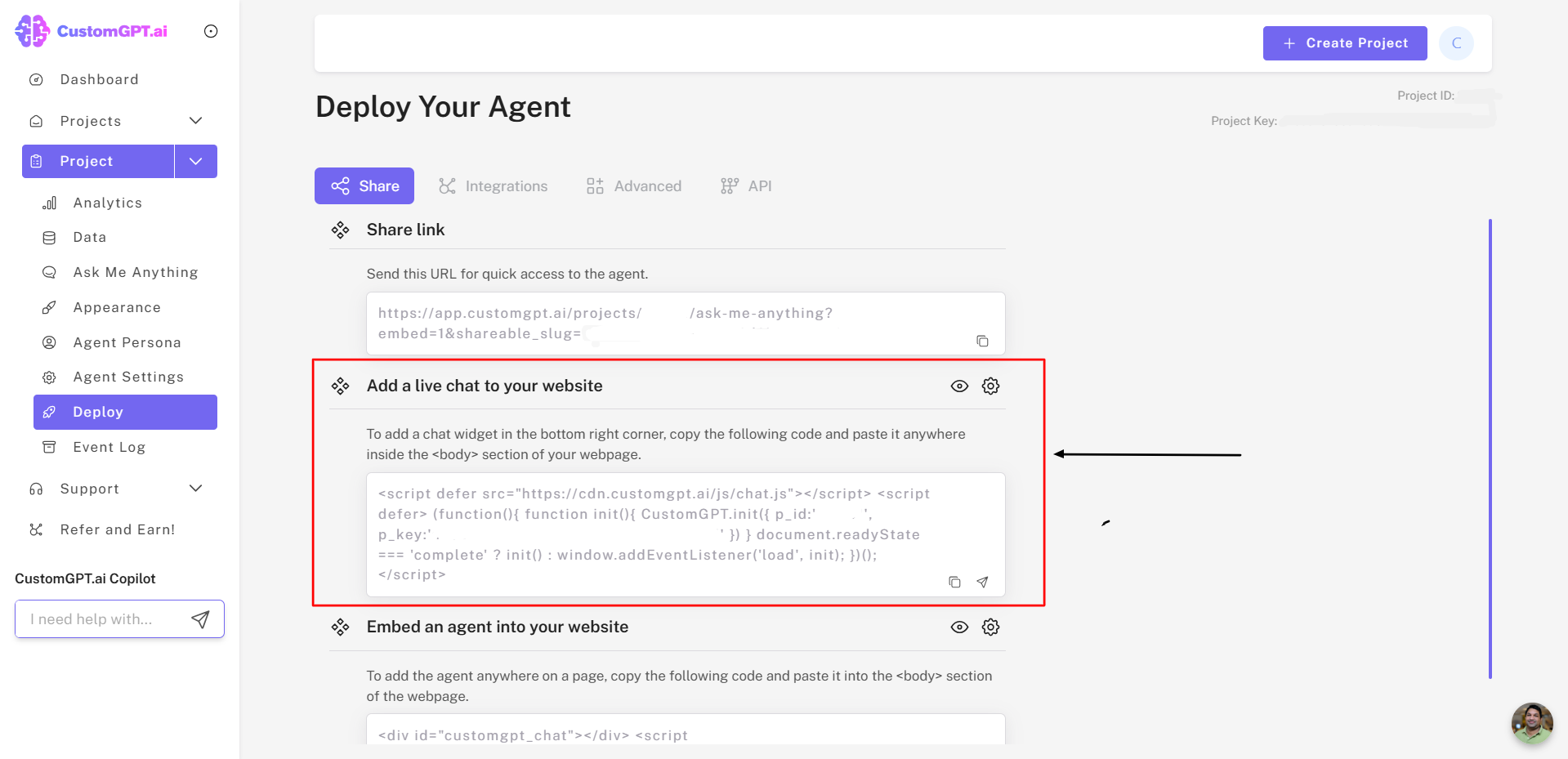
Task: Click the Share link section icon
Action: [x=340, y=230]
